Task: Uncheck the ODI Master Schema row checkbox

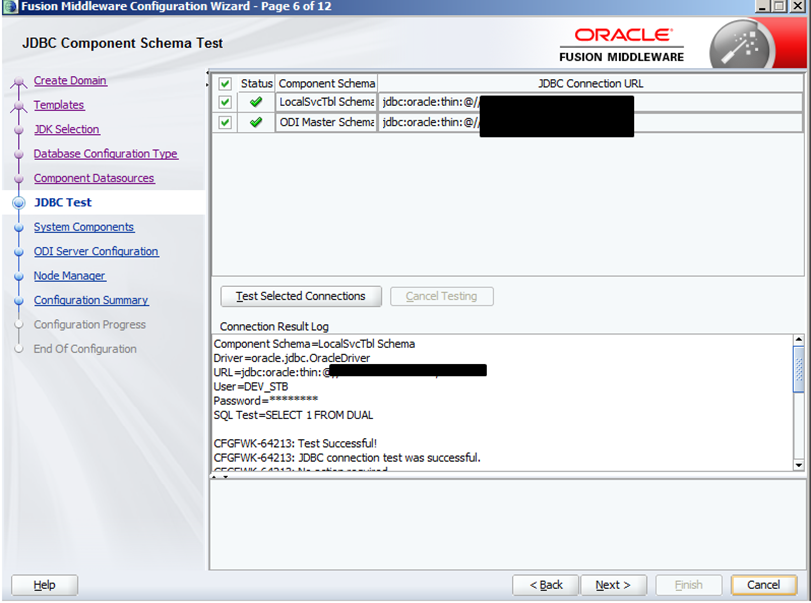Action: coord(225,122)
